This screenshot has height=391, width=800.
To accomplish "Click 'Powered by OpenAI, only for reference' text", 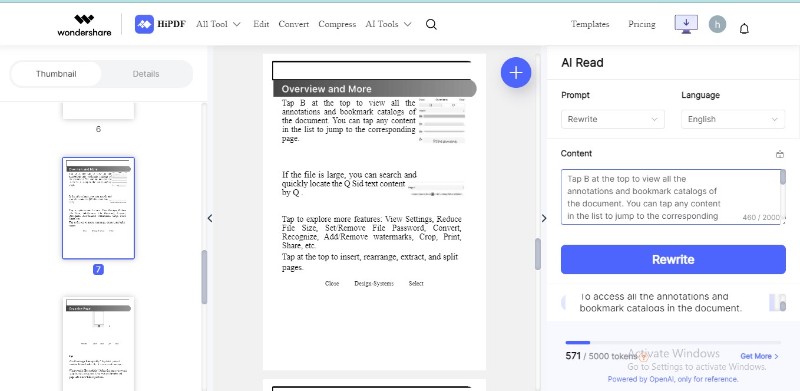I will click(x=673, y=379).
